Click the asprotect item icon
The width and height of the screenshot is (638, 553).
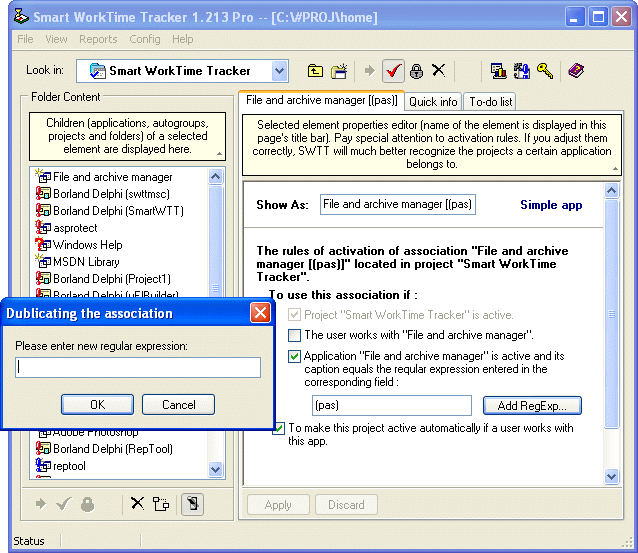coord(43,227)
